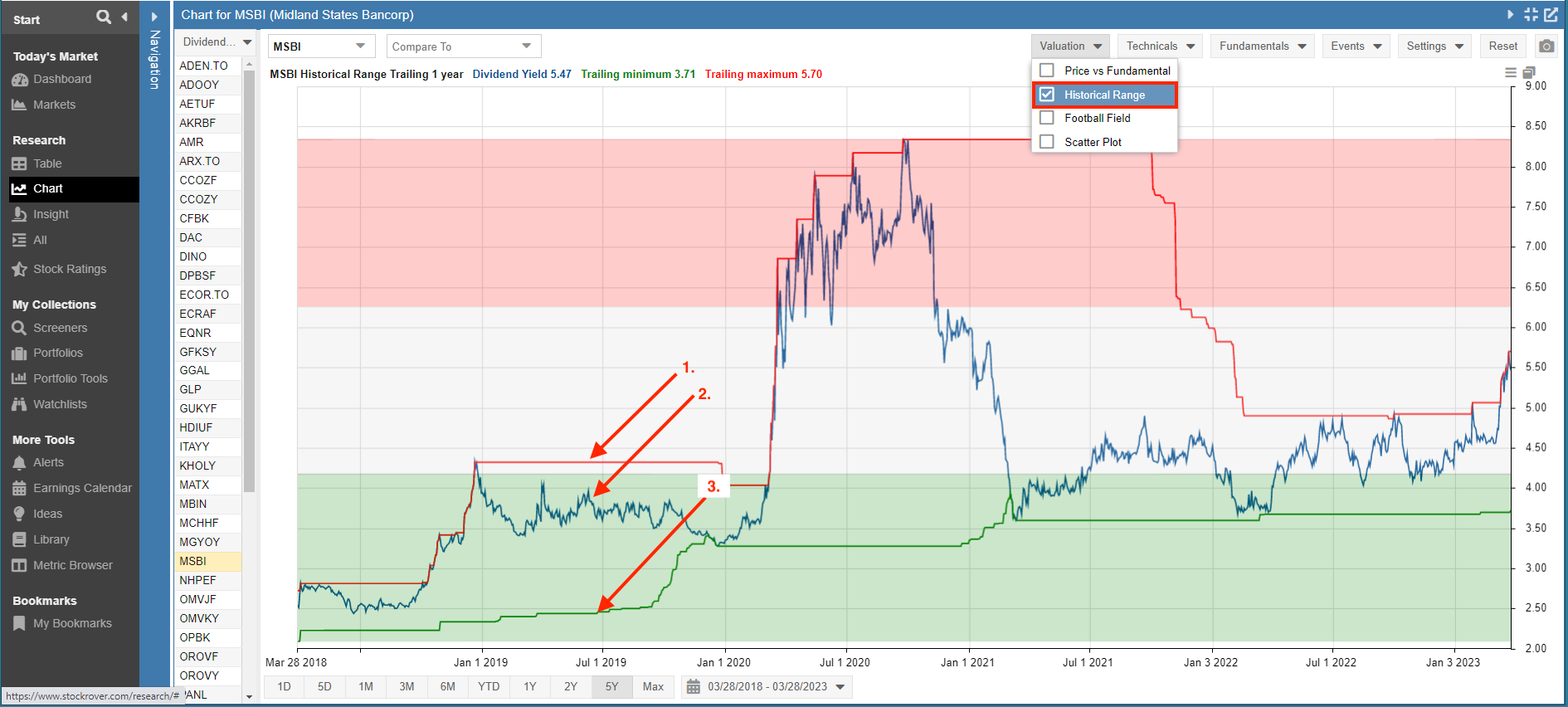Select the Max time range
Viewport: 1568px width, 707px height.
coord(653,686)
